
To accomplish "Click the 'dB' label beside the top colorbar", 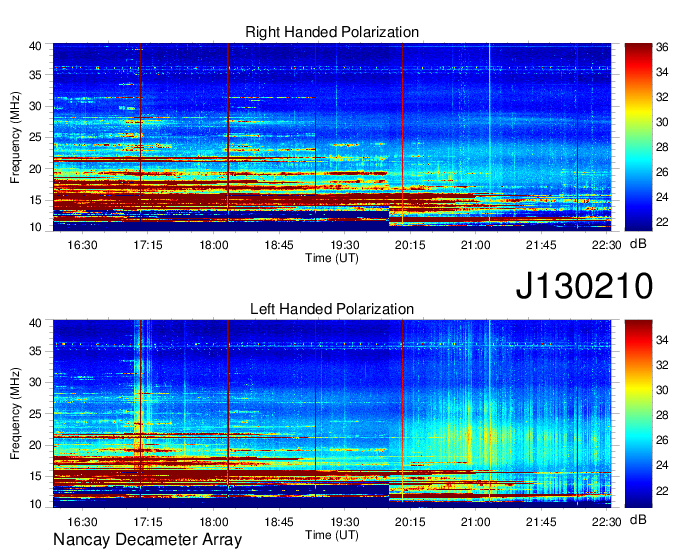I will click(638, 244).
